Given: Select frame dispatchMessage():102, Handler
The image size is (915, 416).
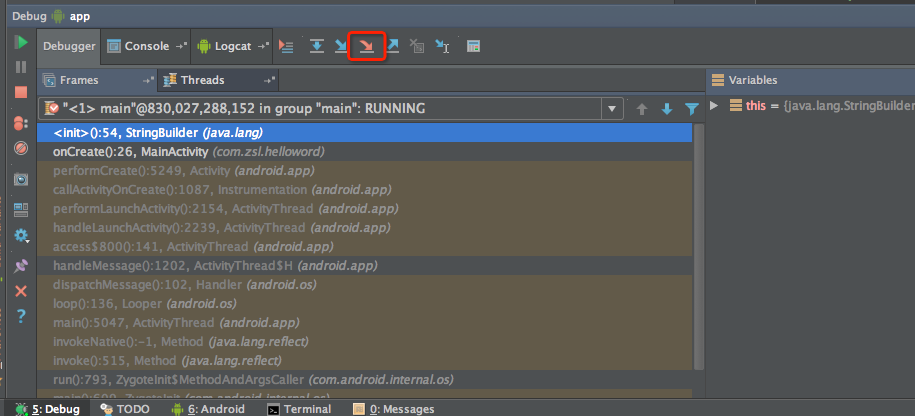Looking at the screenshot, I should point(365,285).
